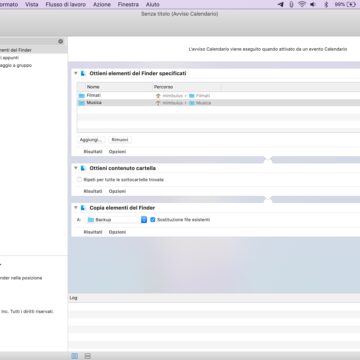Select the 'appunti' action in library list

[x=34, y=58]
